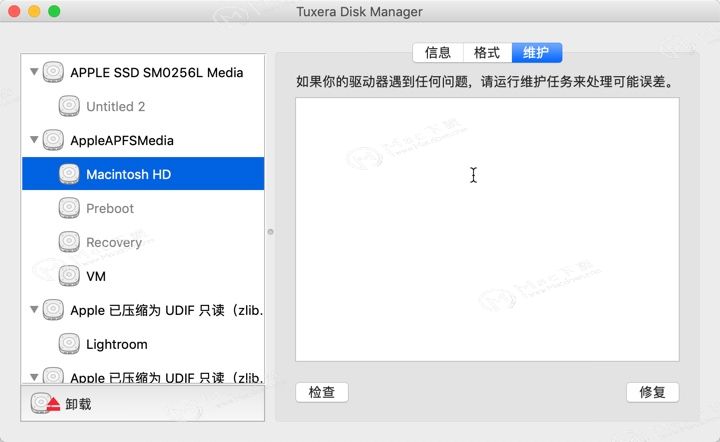Screen dimensions: 720x442
Task: Select the Preboot volume row
Action: [x=143, y=208]
